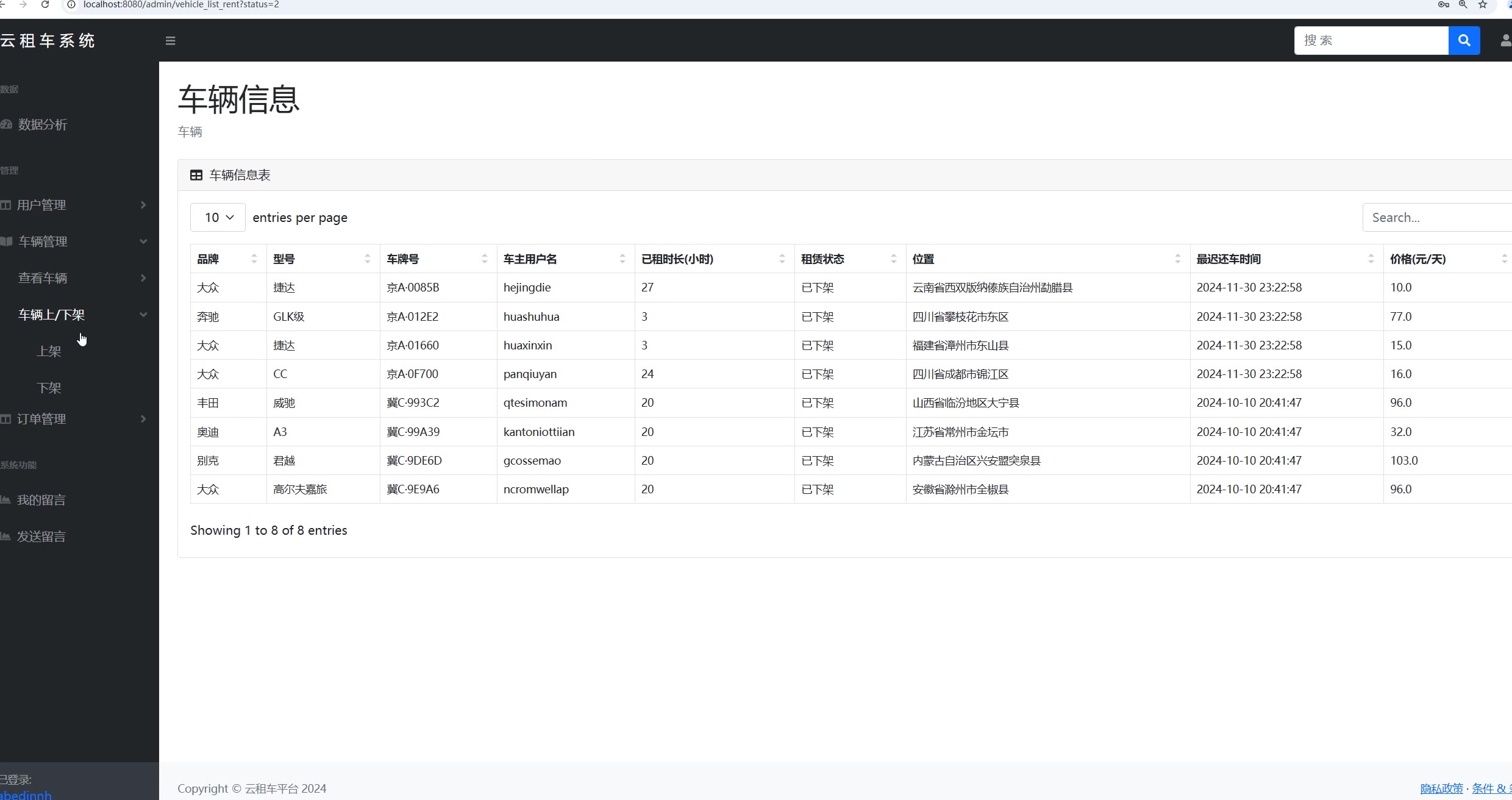The image size is (1512, 800).
Task: Sort table by 租赁状态 column
Action: (x=850, y=259)
